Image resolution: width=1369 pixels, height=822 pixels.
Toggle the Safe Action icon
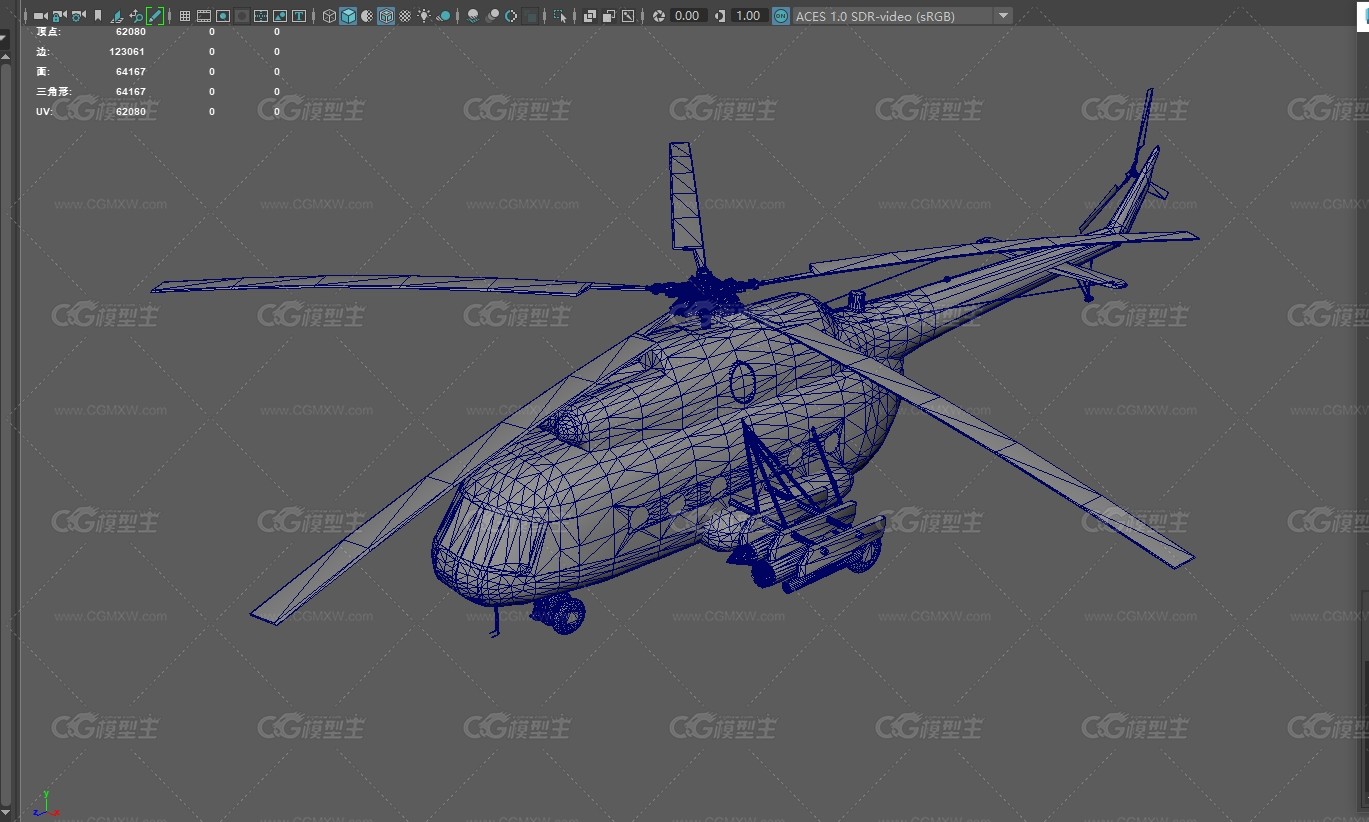pyautogui.click(x=280, y=16)
